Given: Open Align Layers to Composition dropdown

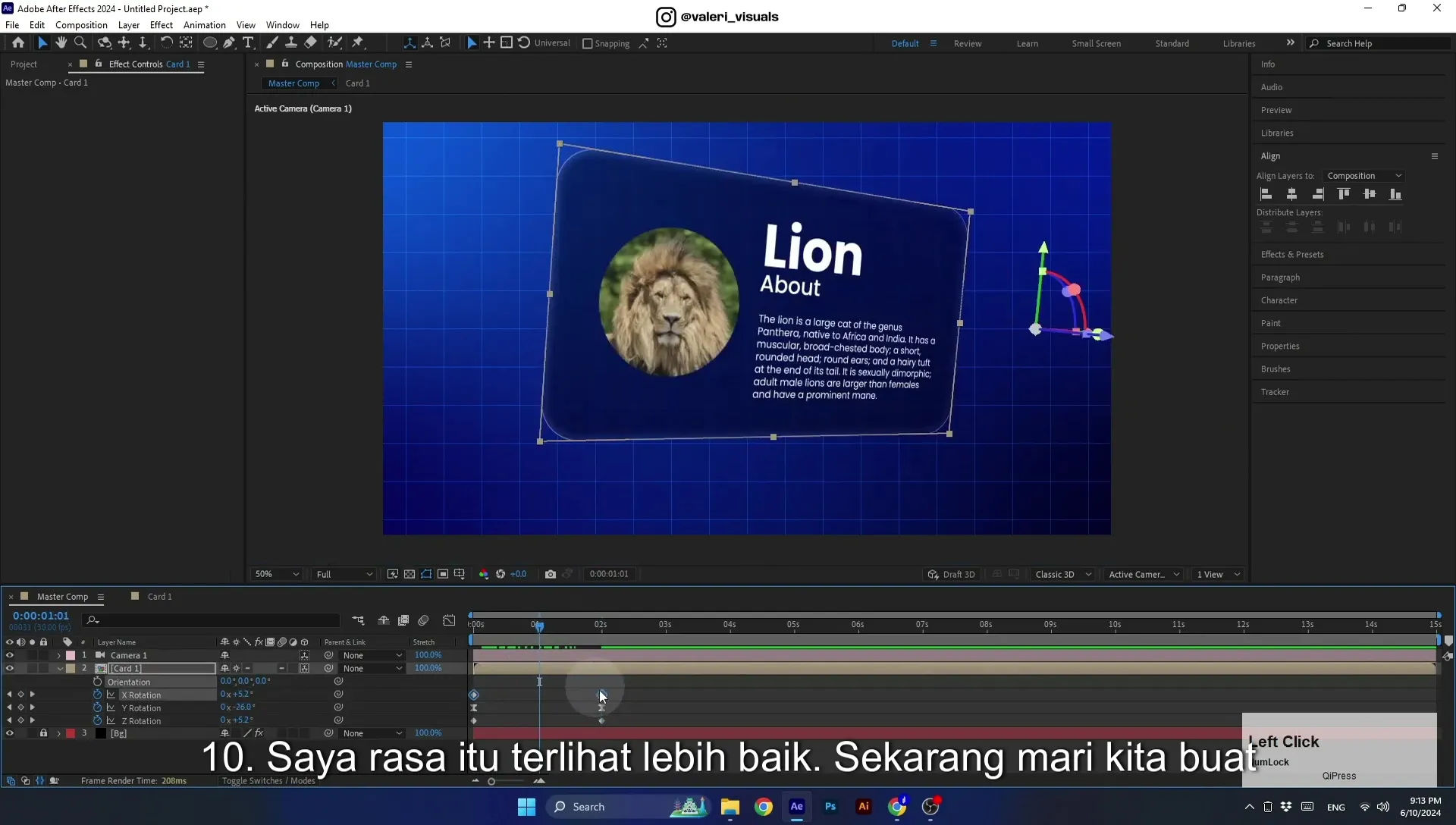Looking at the screenshot, I should coord(1363,176).
